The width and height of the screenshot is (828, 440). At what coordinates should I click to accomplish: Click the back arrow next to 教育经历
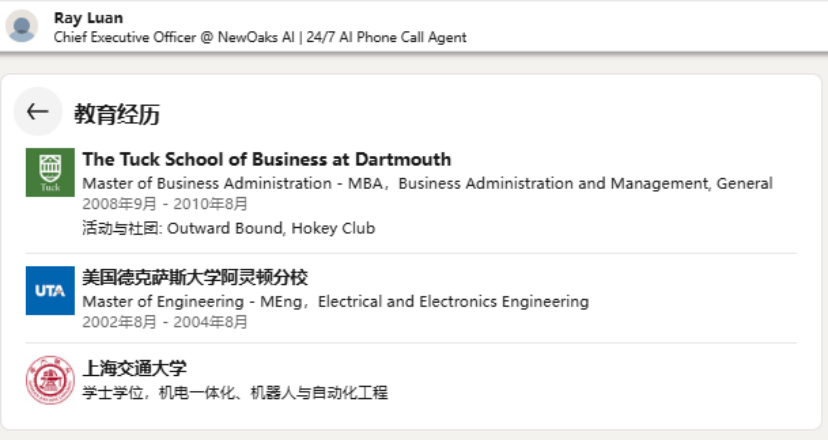[x=37, y=111]
